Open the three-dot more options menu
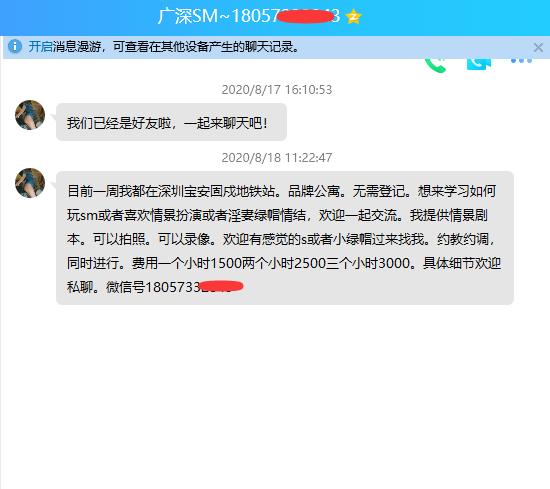550x489 pixels. point(521,61)
